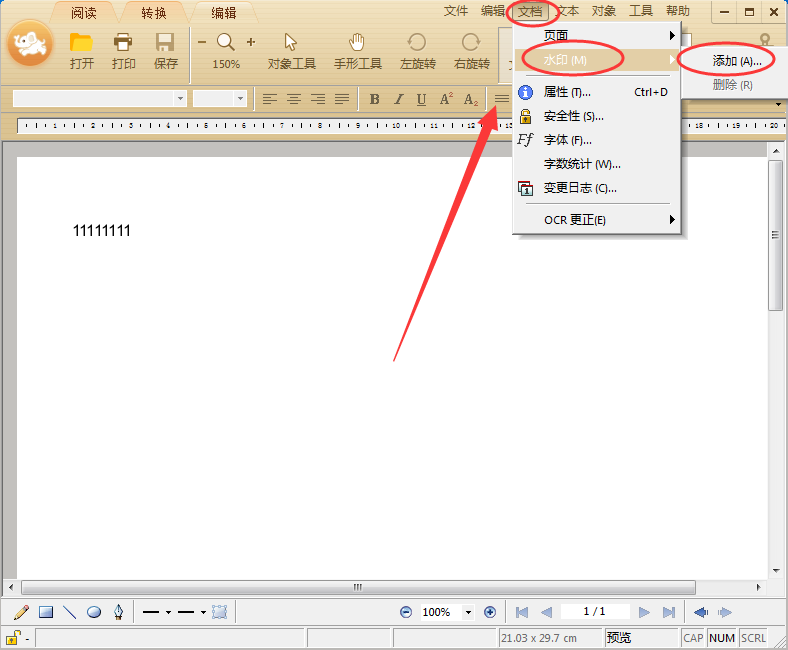Toggle underline text formatting

coord(421,99)
